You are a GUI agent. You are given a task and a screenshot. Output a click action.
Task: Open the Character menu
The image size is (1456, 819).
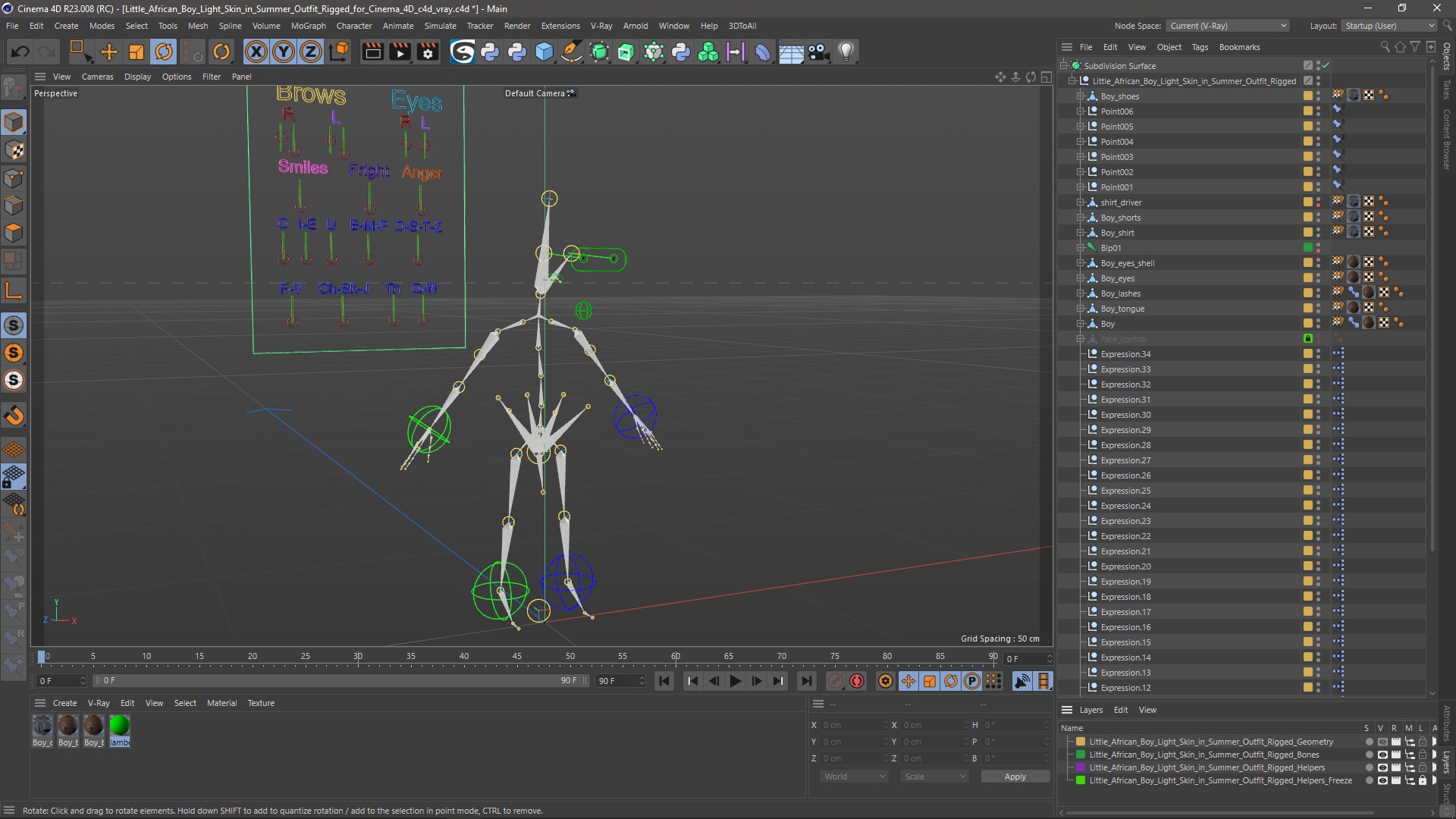(x=354, y=26)
